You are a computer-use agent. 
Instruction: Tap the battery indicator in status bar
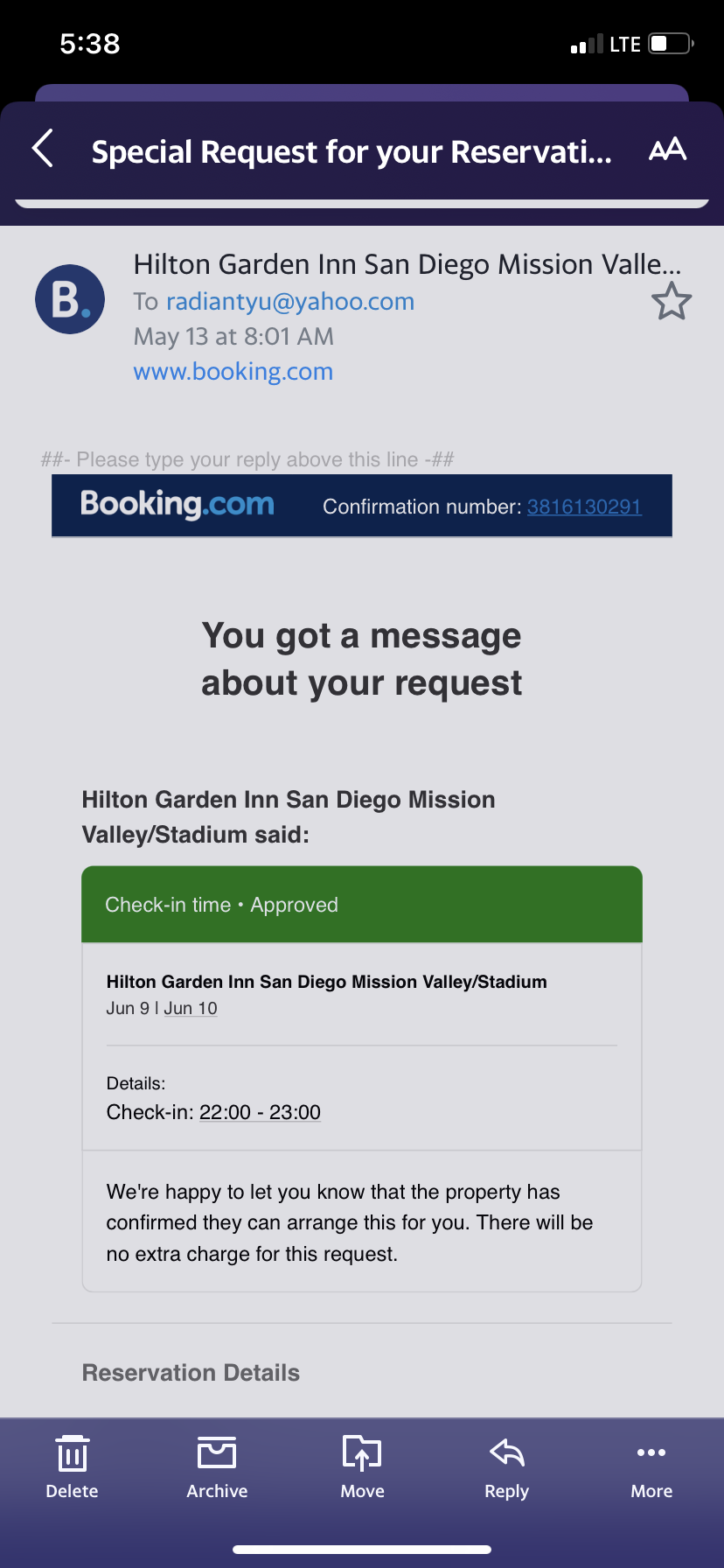point(671,44)
